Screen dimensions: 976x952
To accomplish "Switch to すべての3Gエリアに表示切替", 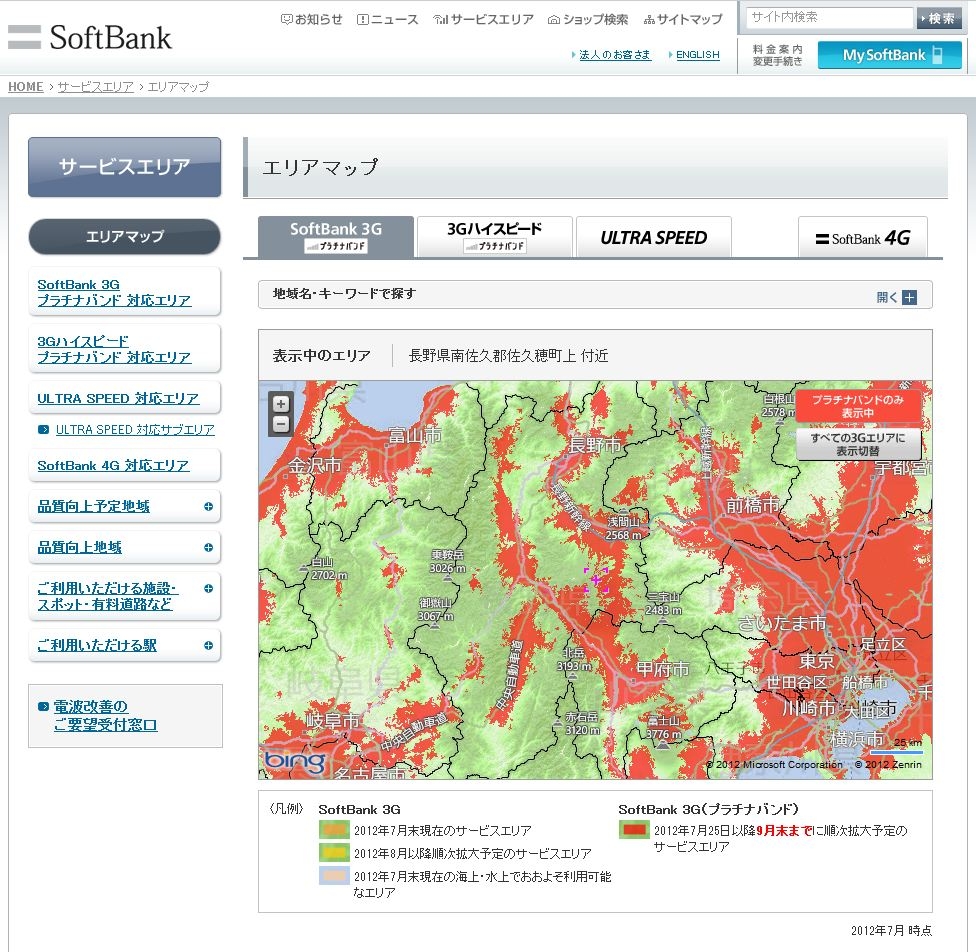I will pyautogui.click(x=858, y=444).
